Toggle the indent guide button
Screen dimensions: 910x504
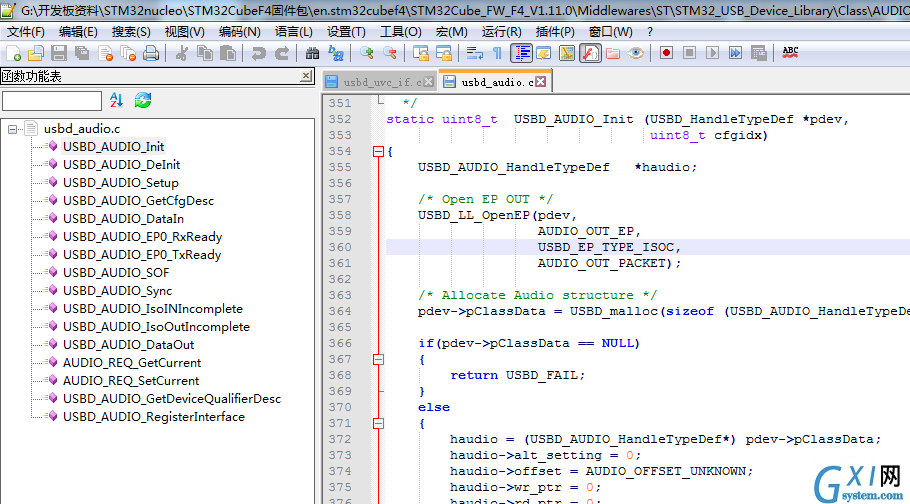(x=521, y=53)
